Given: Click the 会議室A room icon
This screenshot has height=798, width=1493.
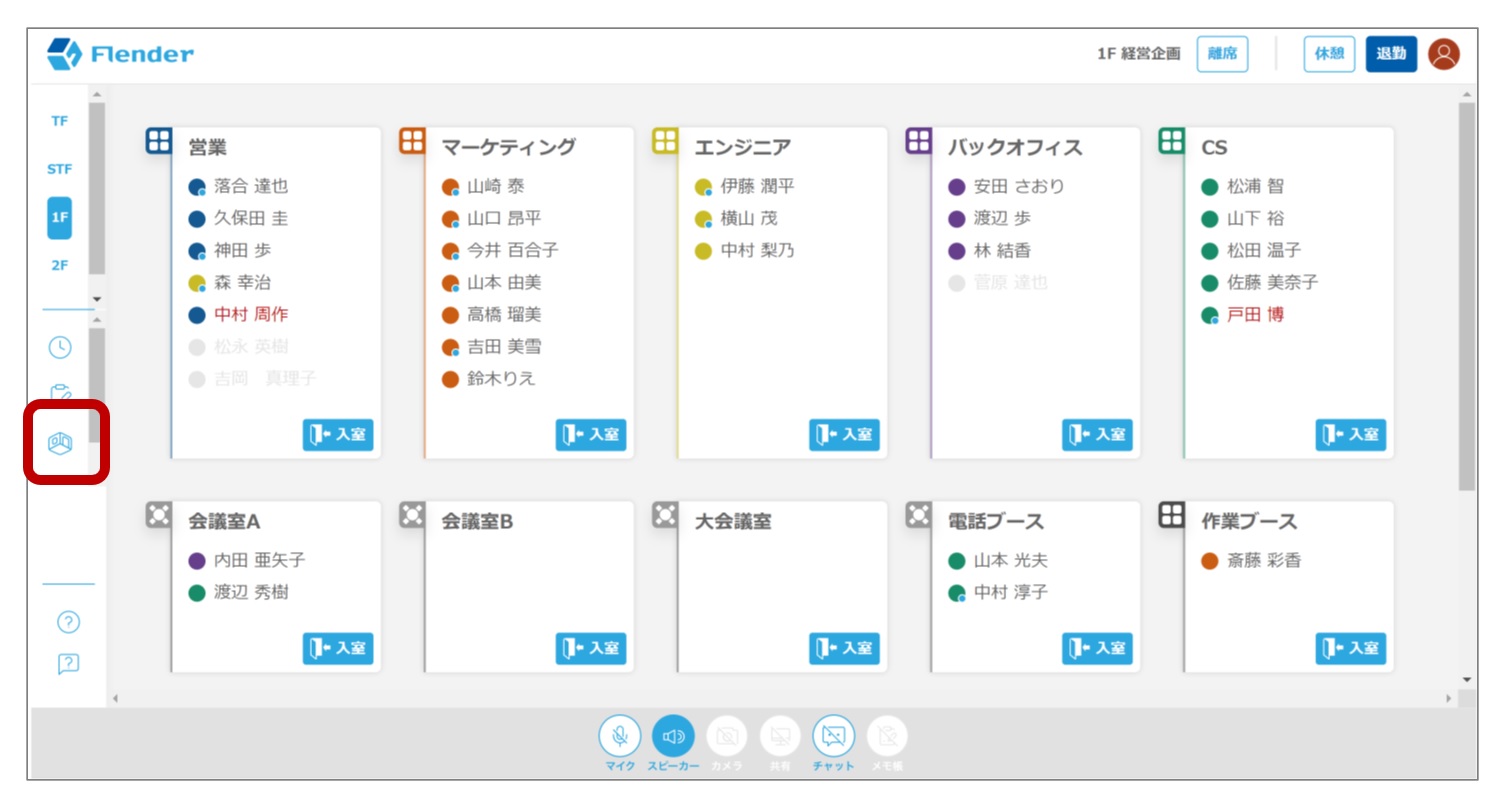Looking at the screenshot, I should (159, 515).
